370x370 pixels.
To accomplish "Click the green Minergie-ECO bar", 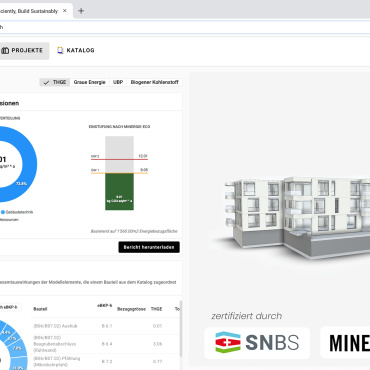I will pyautogui.click(x=119, y=191).
